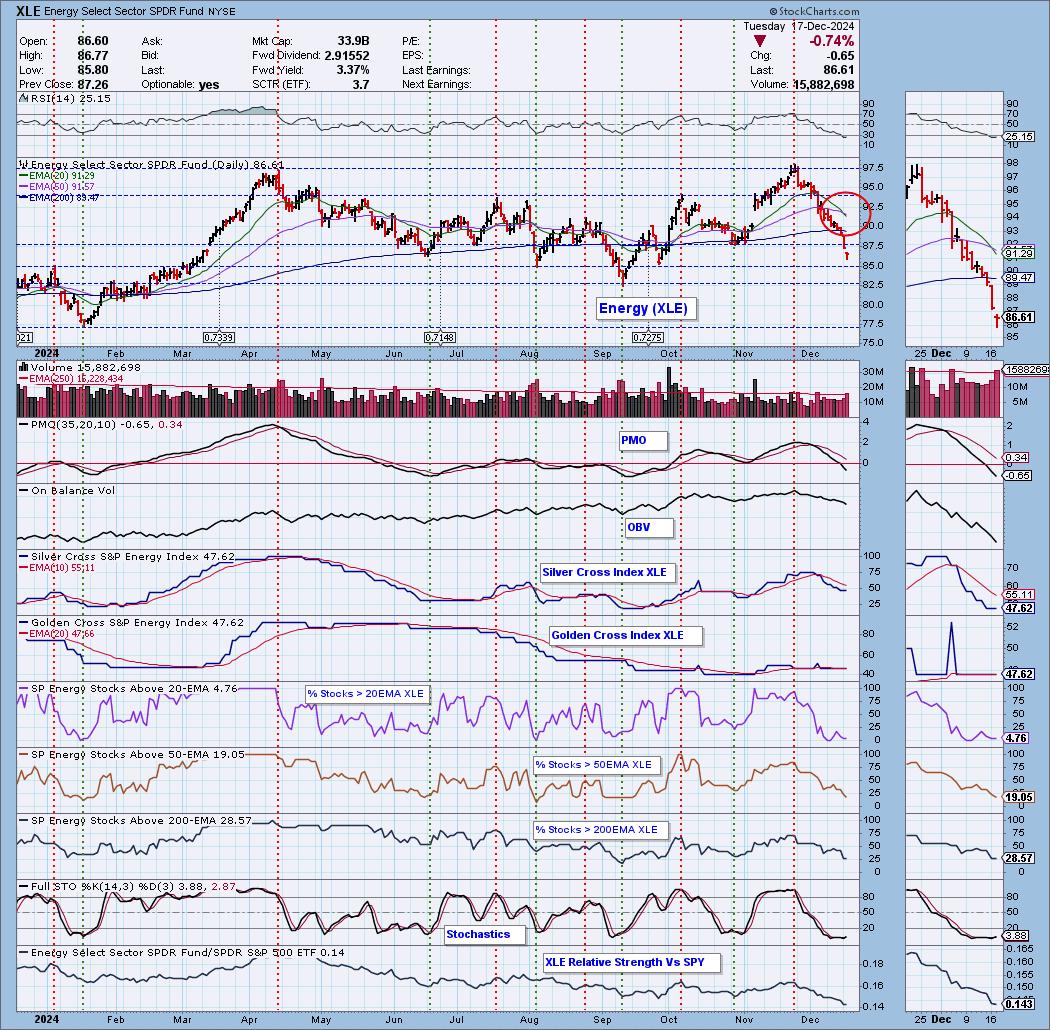Click the 55.11 Silver Cross EMA tag
The height and width of the screenshot is (1030, 1050).
pos(1019,595)
